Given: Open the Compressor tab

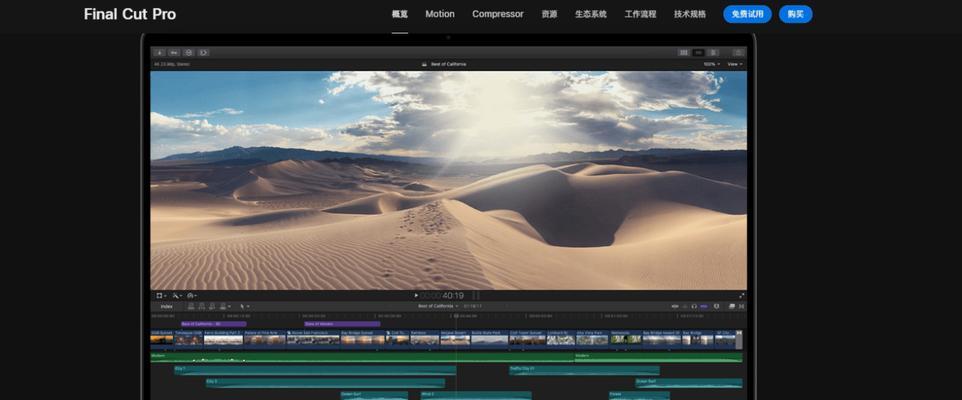Looking at the screenshot, I should (498, 14).
